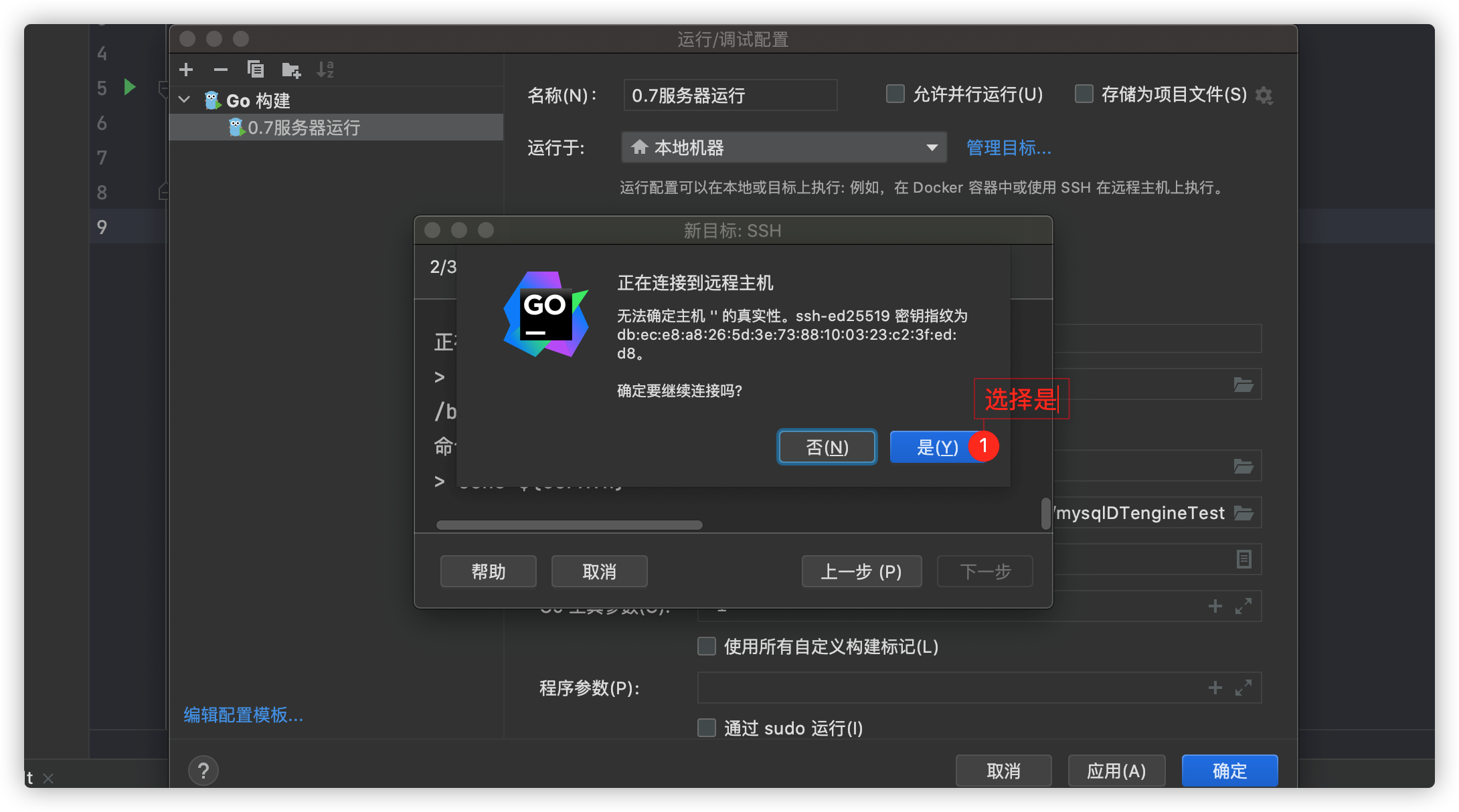
Task: Click the add new configuration plus icon
Action: point(186,70)
